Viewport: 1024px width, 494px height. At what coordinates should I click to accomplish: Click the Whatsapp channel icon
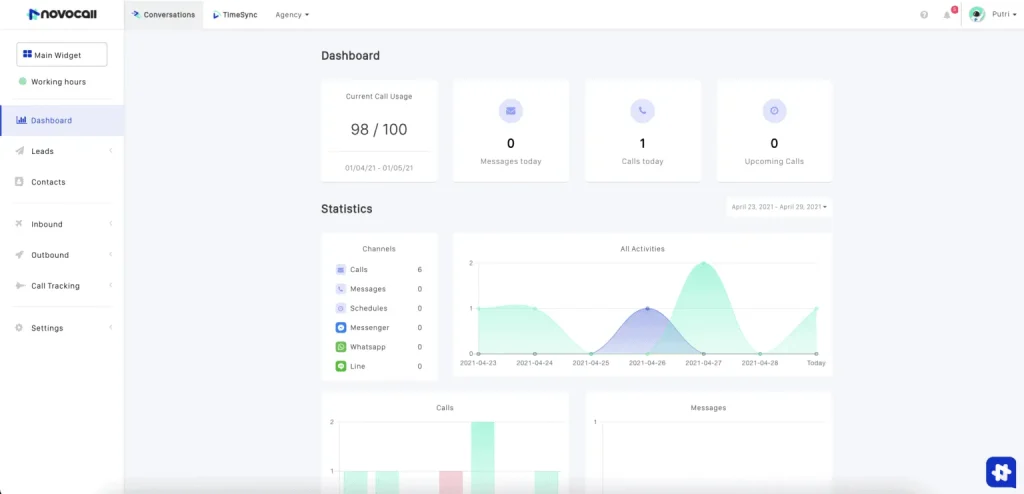[341, 347]
